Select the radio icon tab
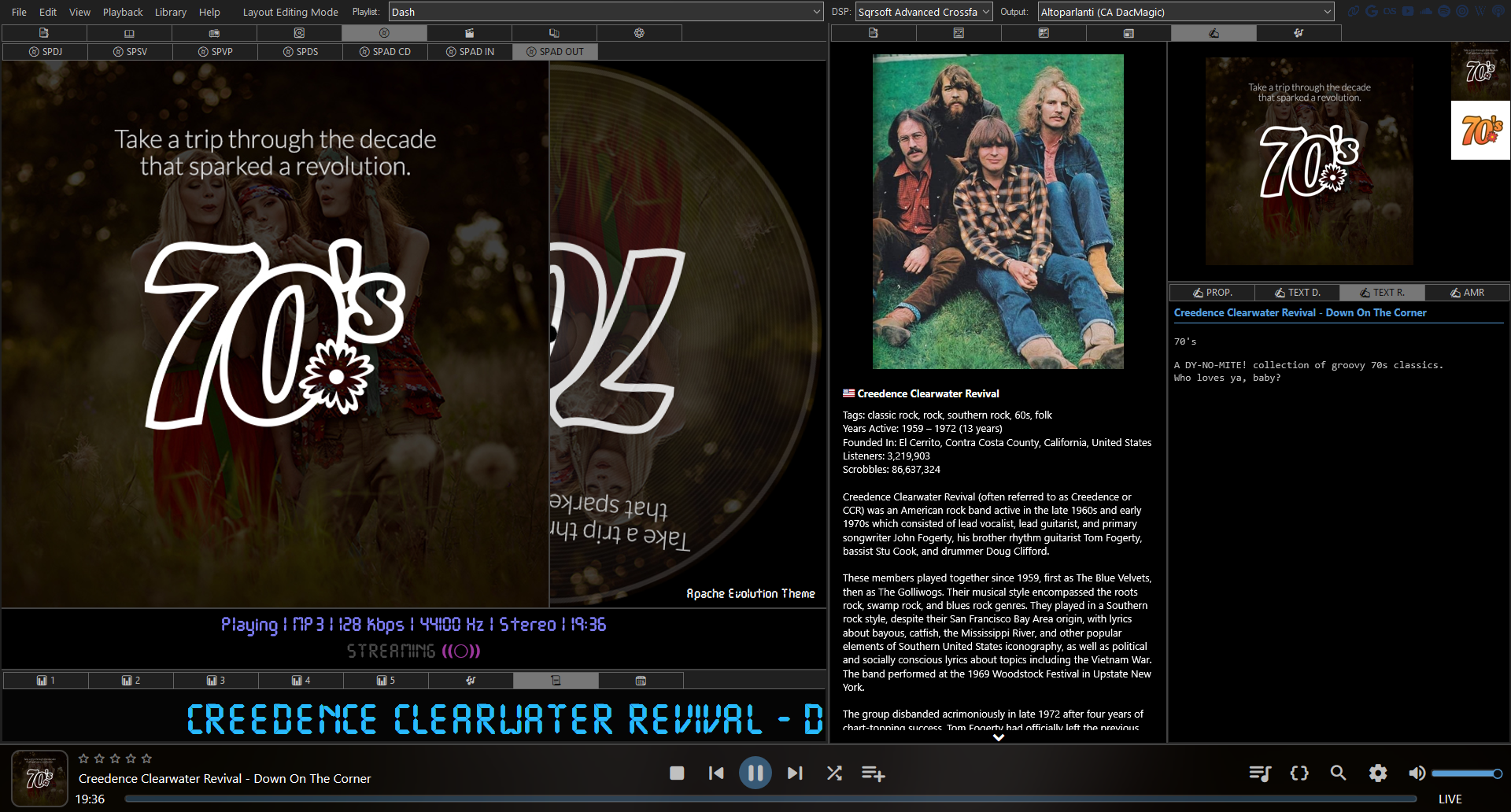This screenshot has width=1511, height=812. pyautogui.click(x=214, y=33)
